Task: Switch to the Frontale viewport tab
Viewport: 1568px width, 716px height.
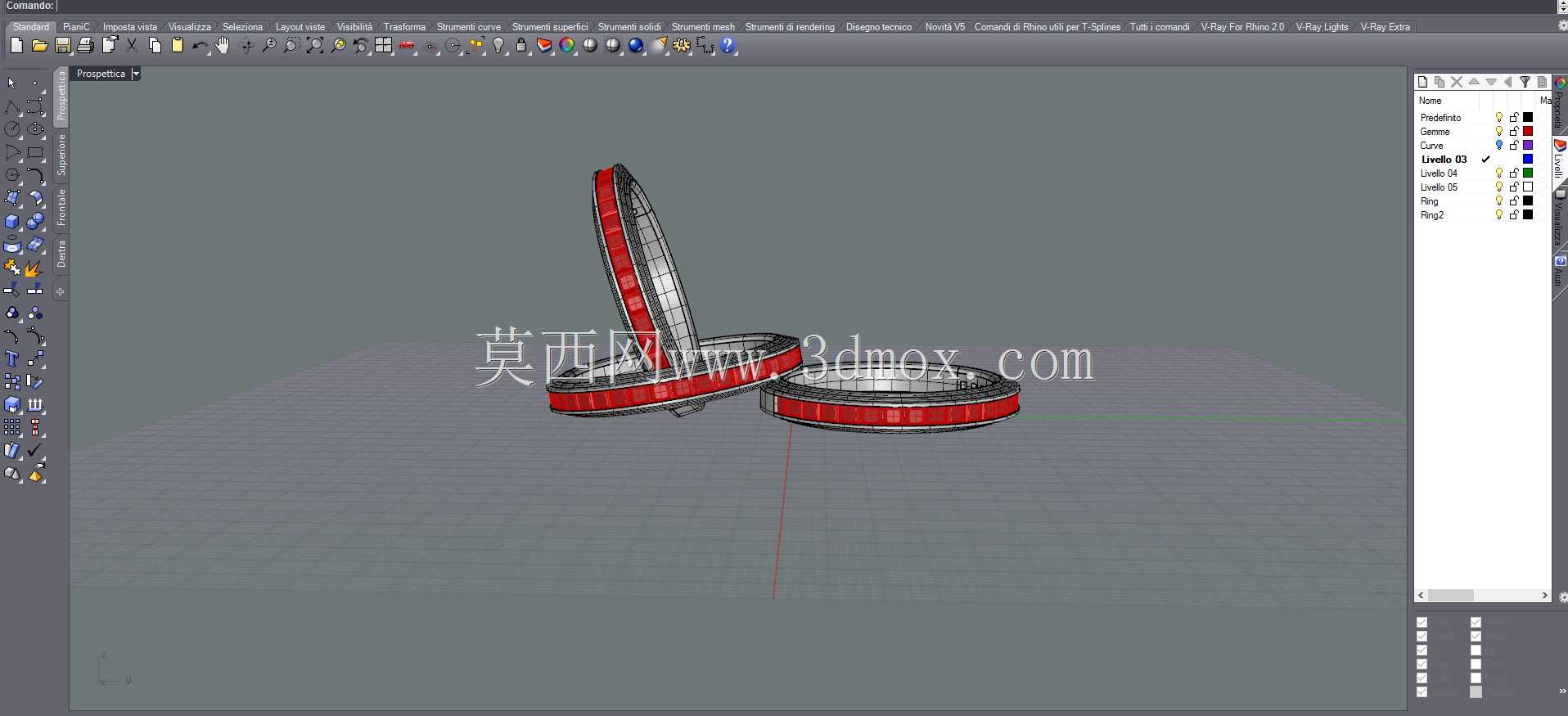Action: point(61,208)
